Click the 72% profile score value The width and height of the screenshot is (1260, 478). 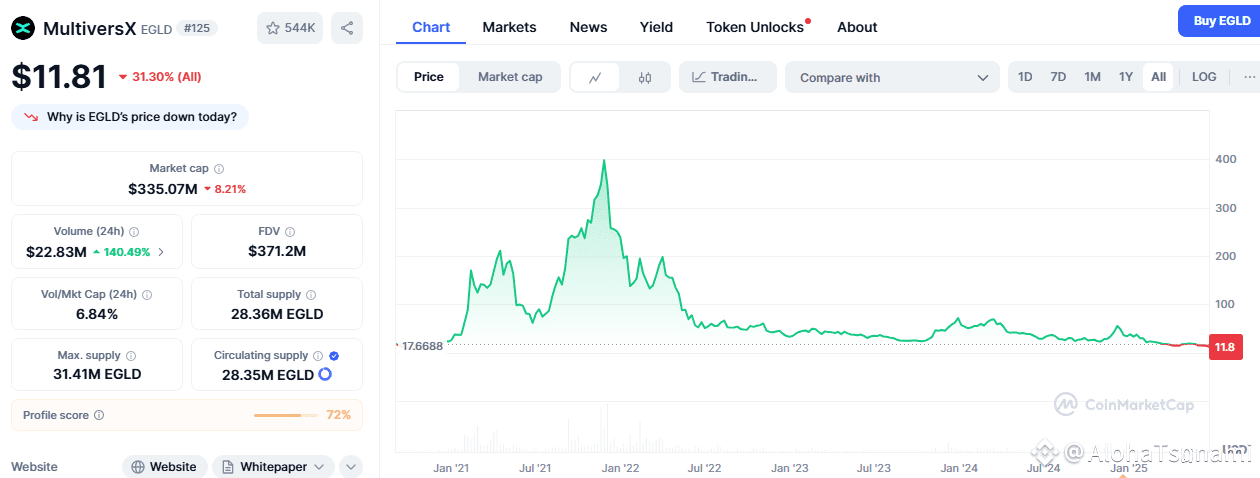(338, 415)
